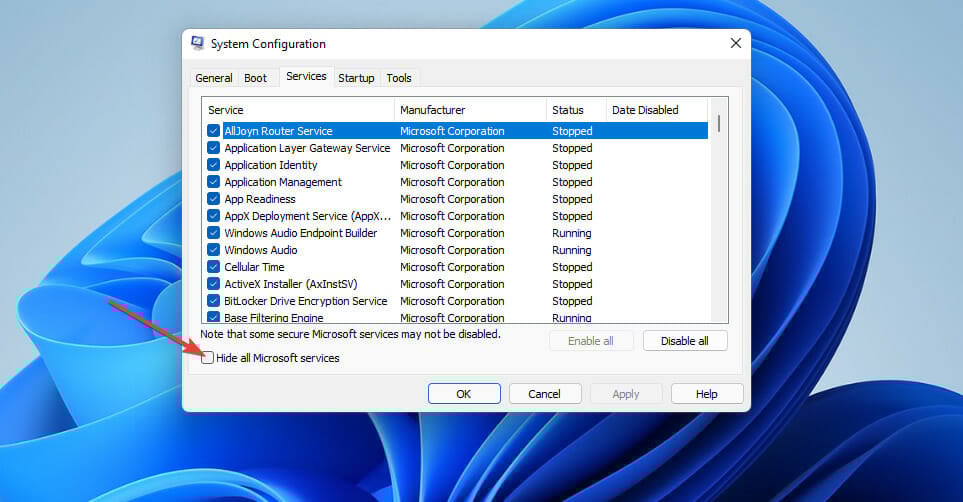
Task: Select Windows Audio Endpoint Builder name
Action: point(301,233)
